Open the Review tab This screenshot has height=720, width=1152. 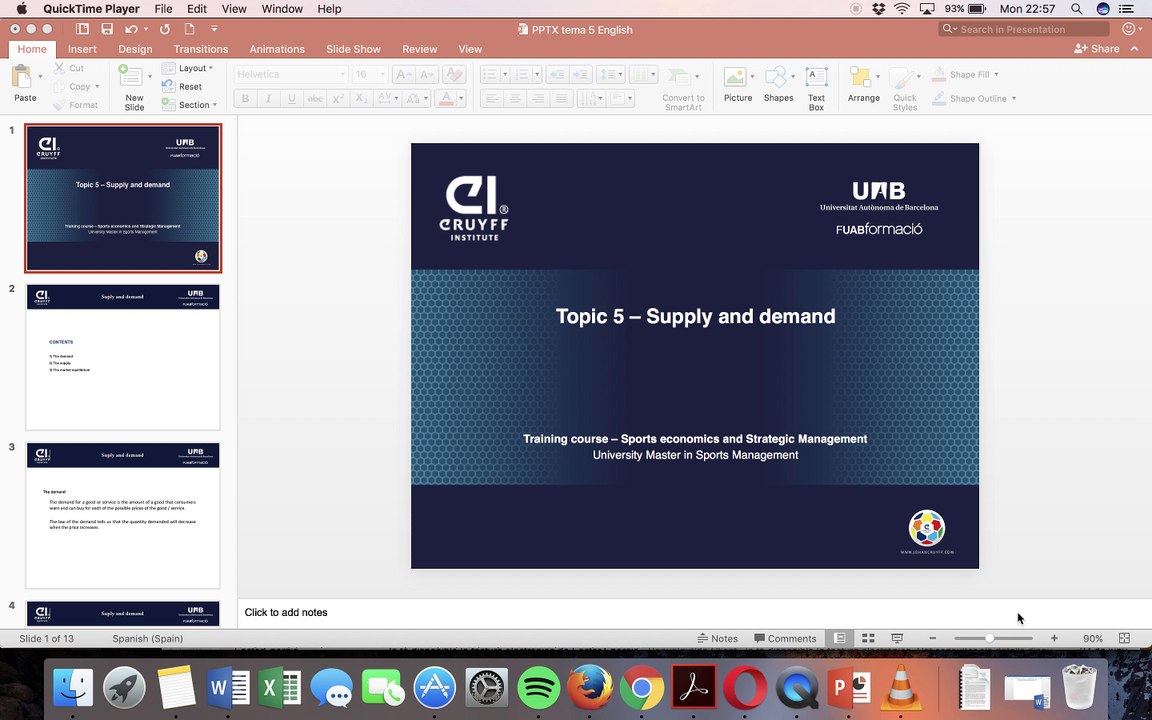(420, 48)
